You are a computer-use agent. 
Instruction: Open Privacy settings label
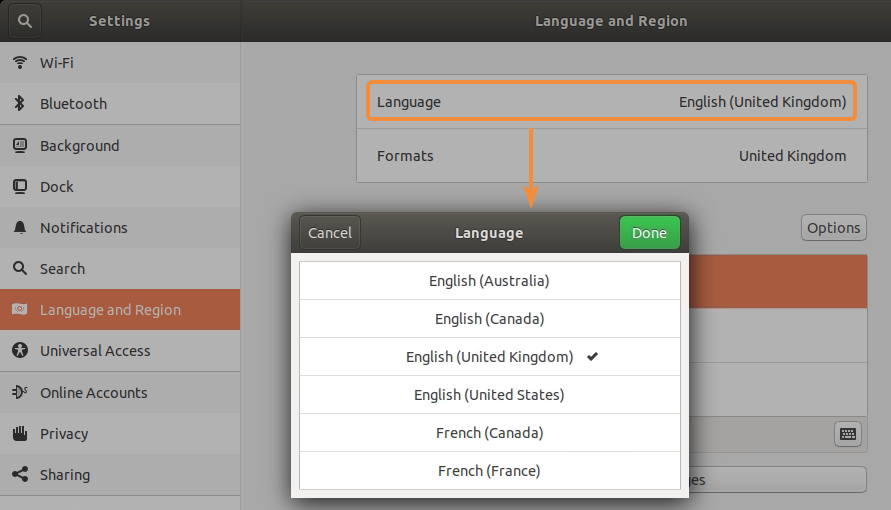pos(64,433)
